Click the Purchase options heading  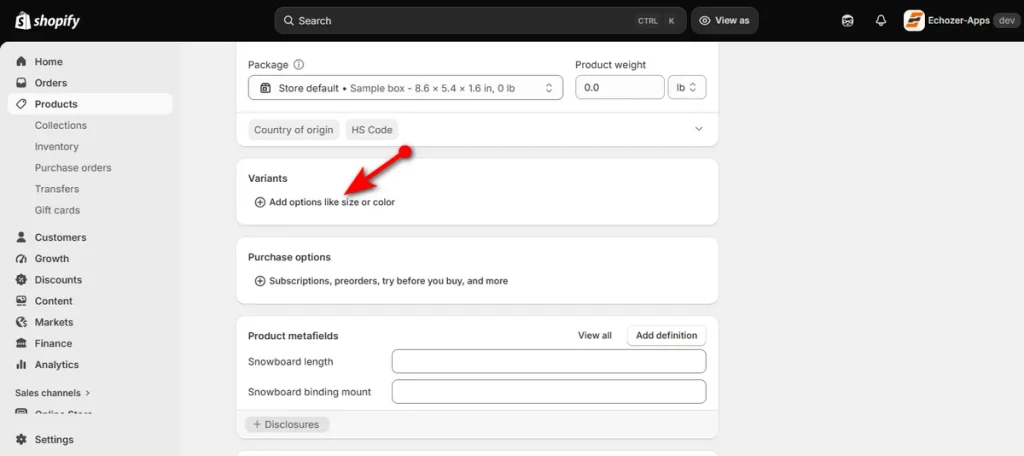tap(289, 257)
